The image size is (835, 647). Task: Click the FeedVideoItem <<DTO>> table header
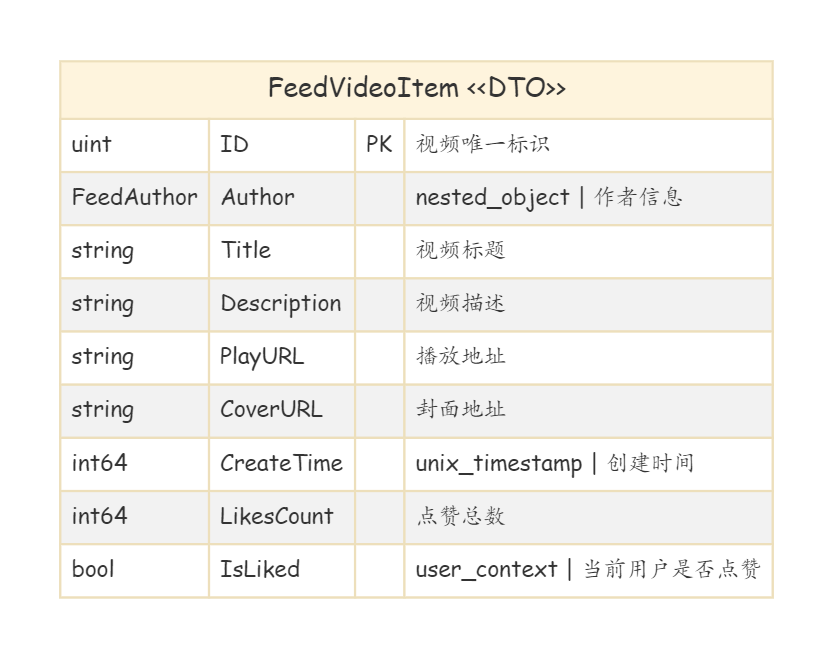[416, 88]
